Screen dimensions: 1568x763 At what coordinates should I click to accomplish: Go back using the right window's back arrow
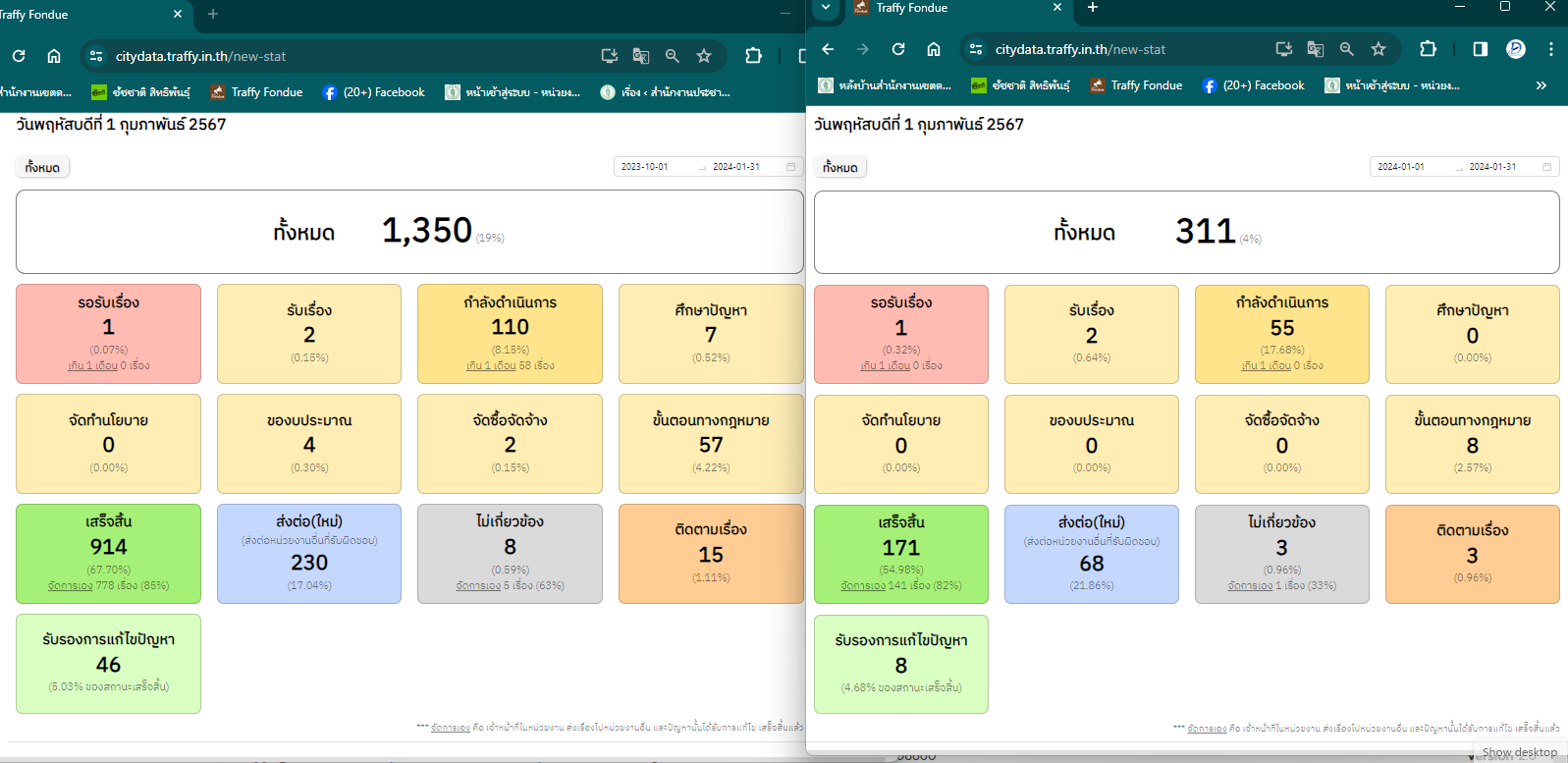point(828,49)
